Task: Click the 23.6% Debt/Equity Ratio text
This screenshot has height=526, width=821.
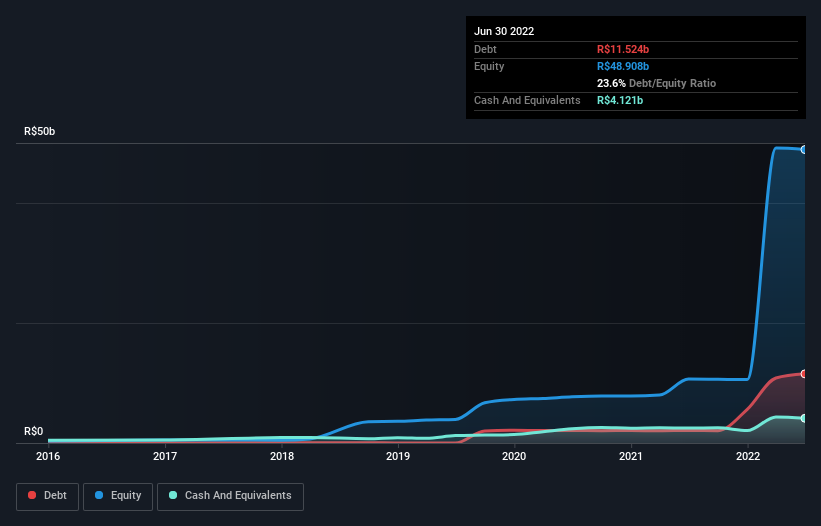Action: [x=656, y=83]
